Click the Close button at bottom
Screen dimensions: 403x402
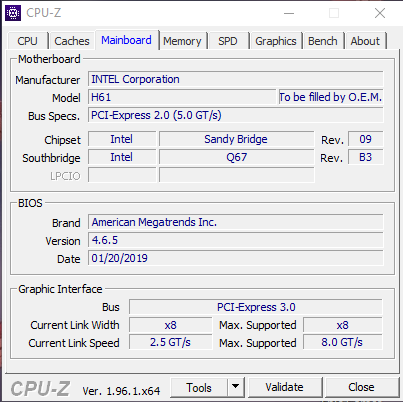[x=361, y=387]
